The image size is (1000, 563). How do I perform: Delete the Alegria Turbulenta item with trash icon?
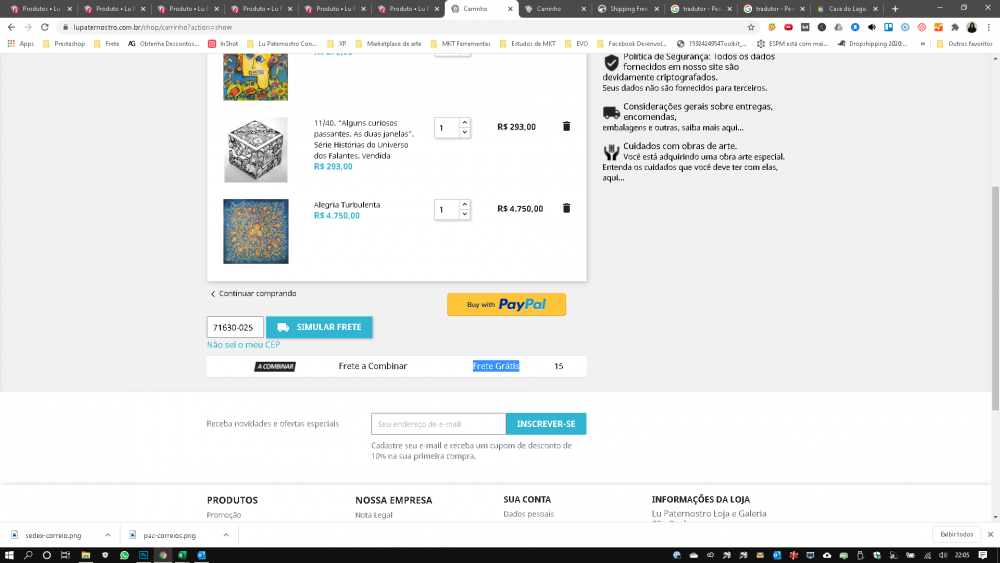(x=566, y=208)
